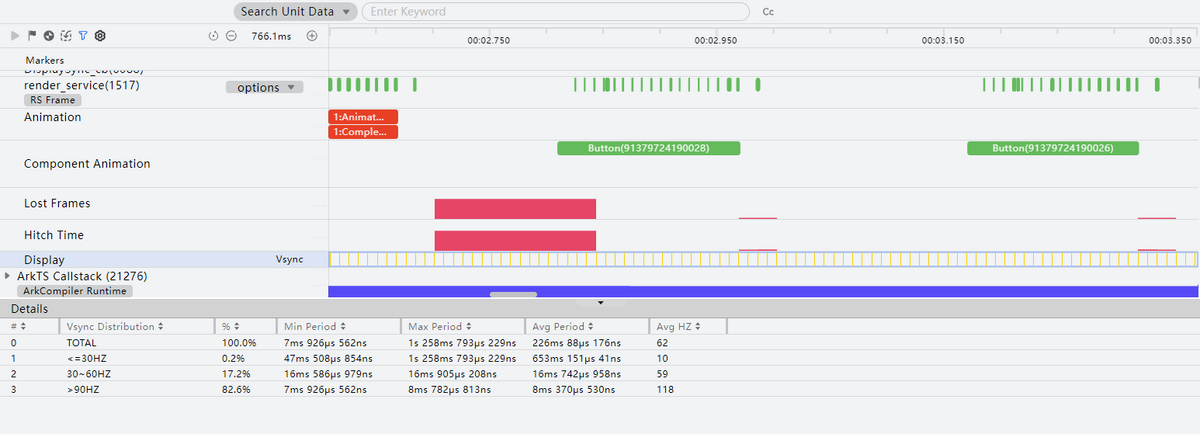Toggle case-sensitive search (Cc)
1200x434 pixels.
click(x=768, y=12)
